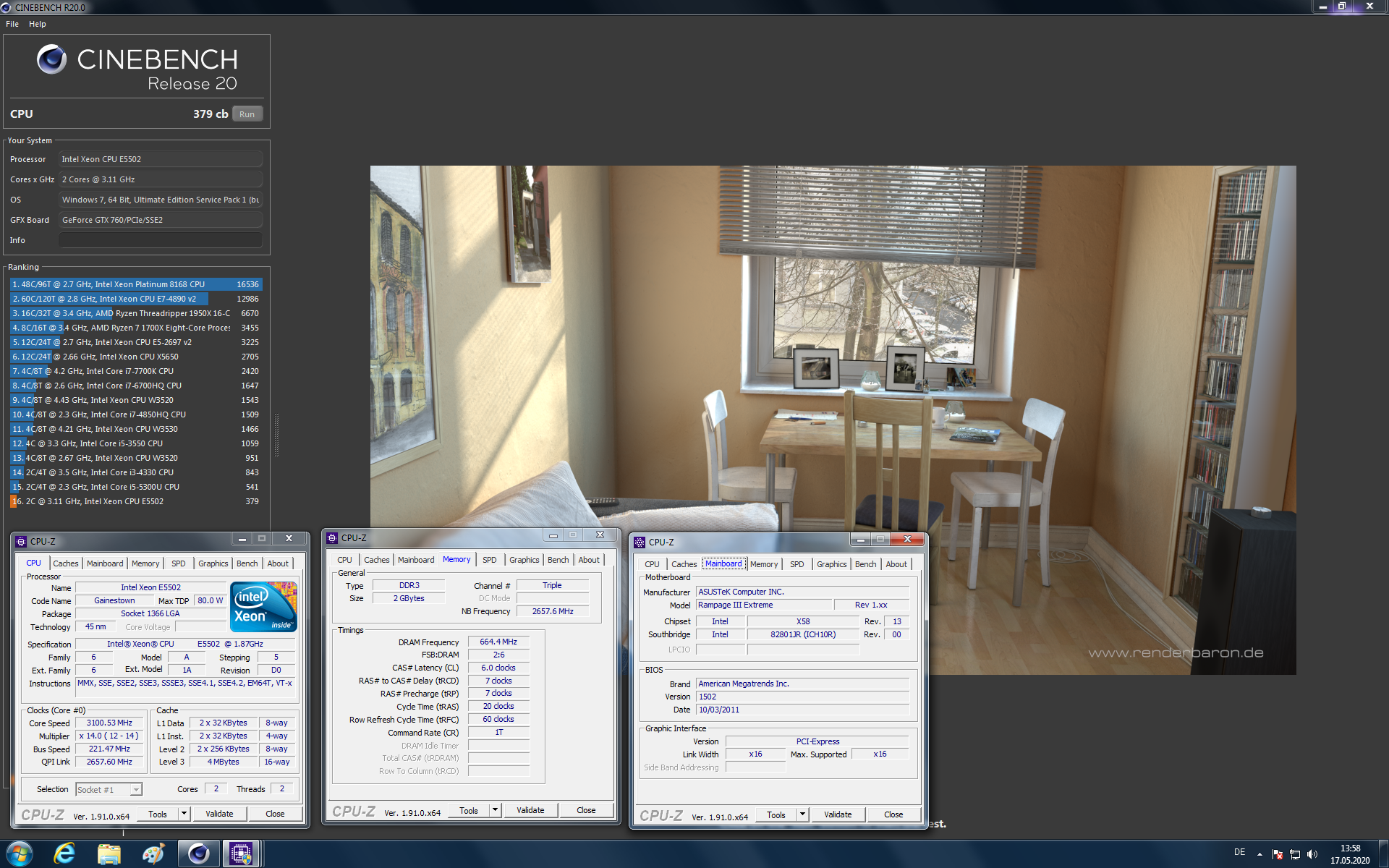Image resolution: width=1389 pixels, height=868 pixels.
Task: Click the rendered room image
Action: click(833, 420)
